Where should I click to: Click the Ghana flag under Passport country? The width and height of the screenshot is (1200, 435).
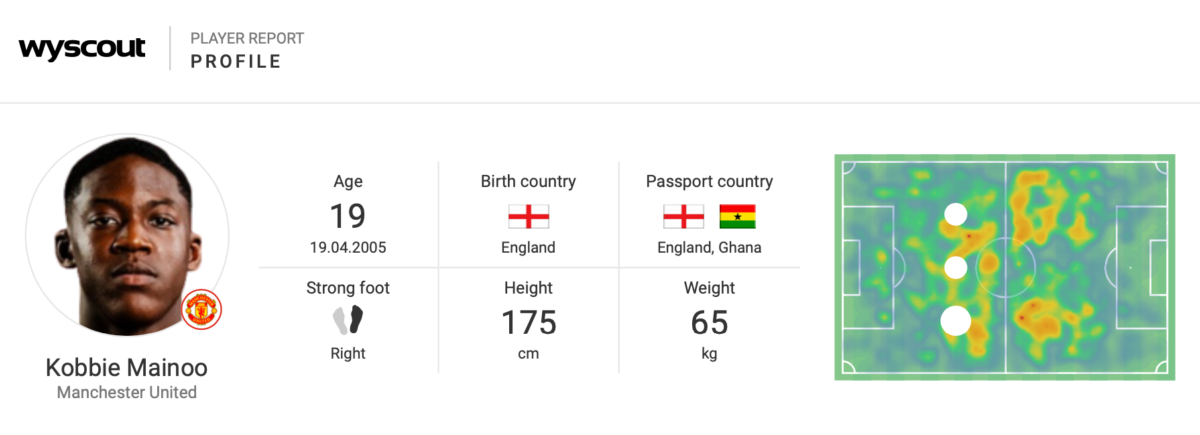coord(737,216)
